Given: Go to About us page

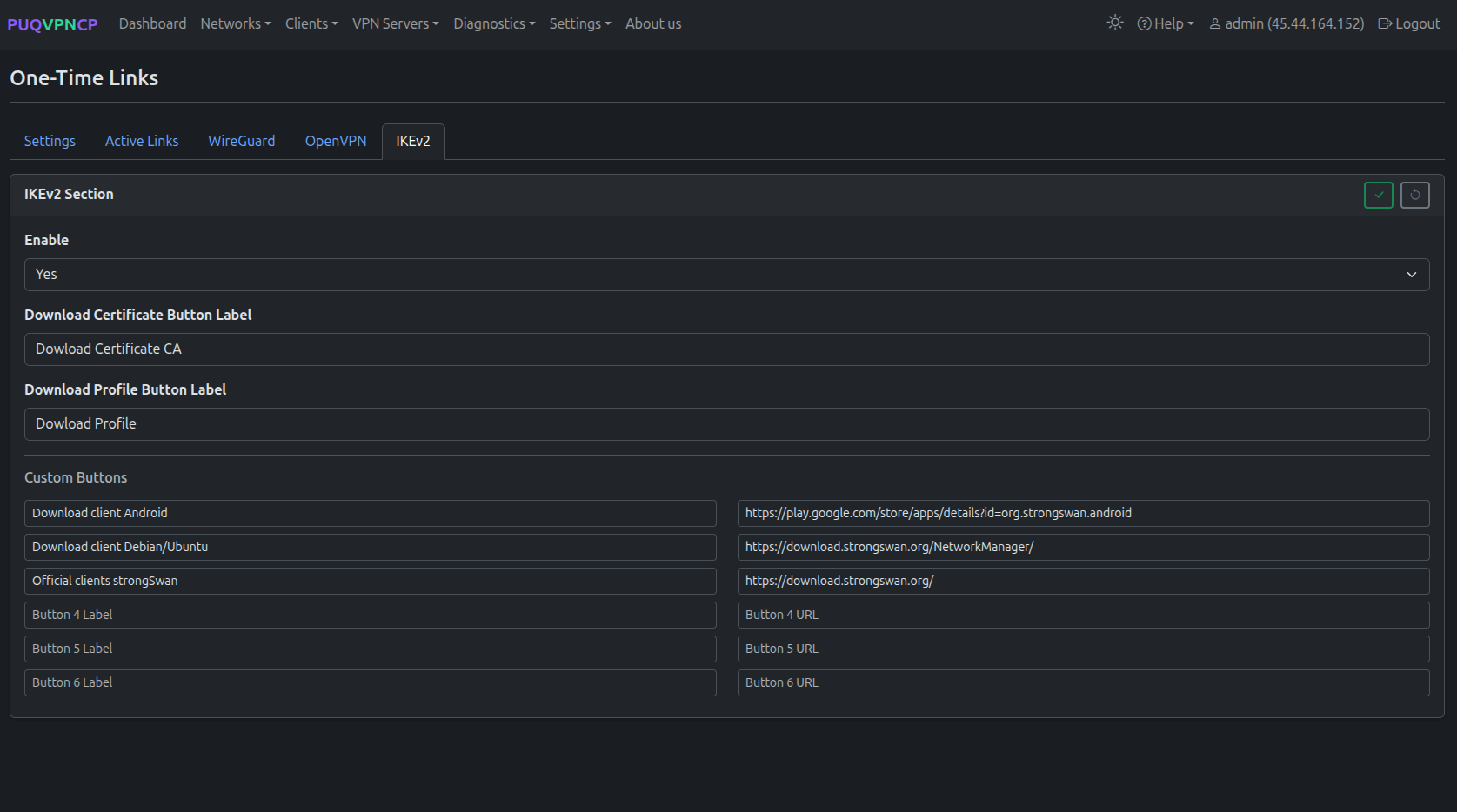Looking at the screenshot, I should click(x=653, y=23).
